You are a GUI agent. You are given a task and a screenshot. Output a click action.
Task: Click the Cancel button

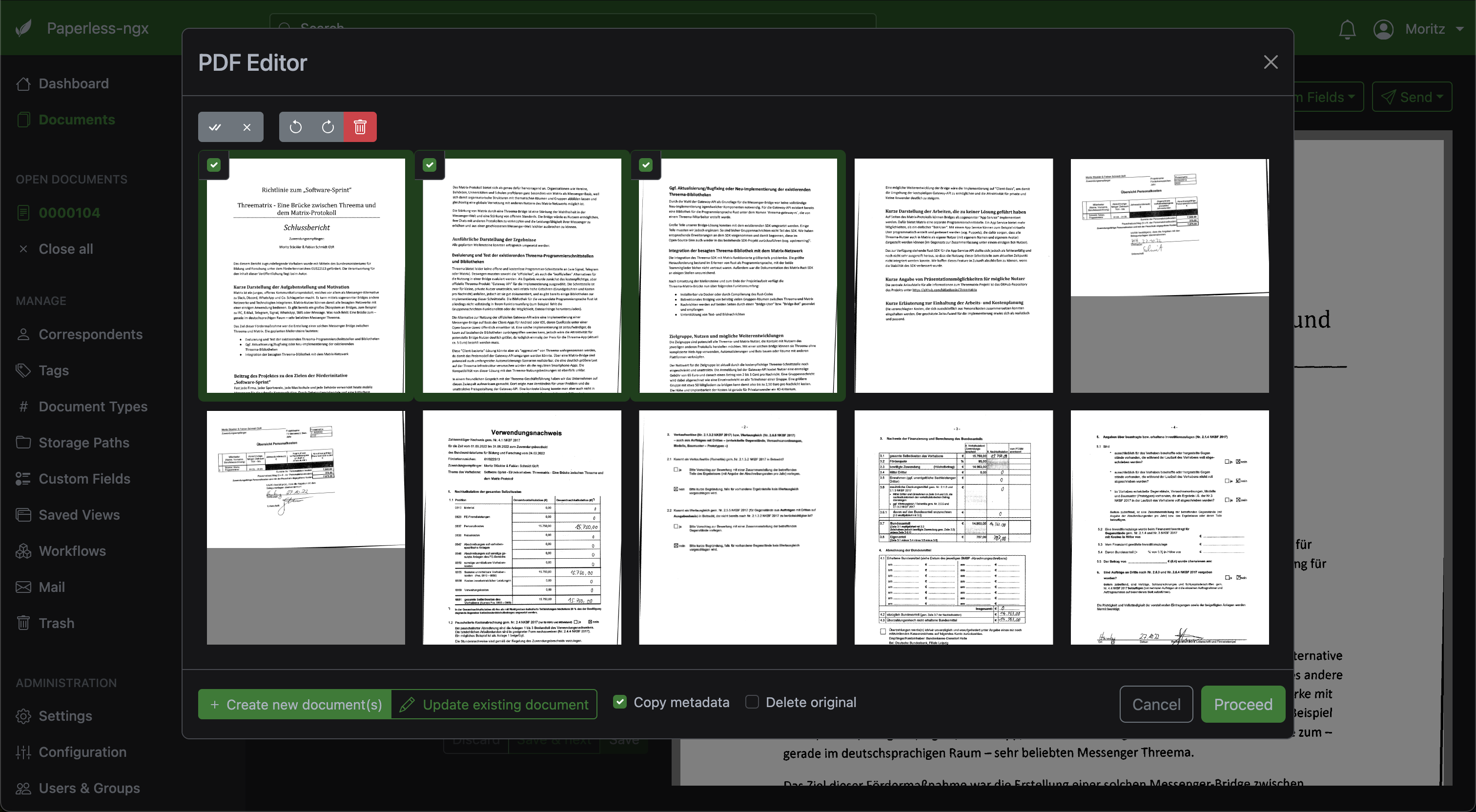1156,704
